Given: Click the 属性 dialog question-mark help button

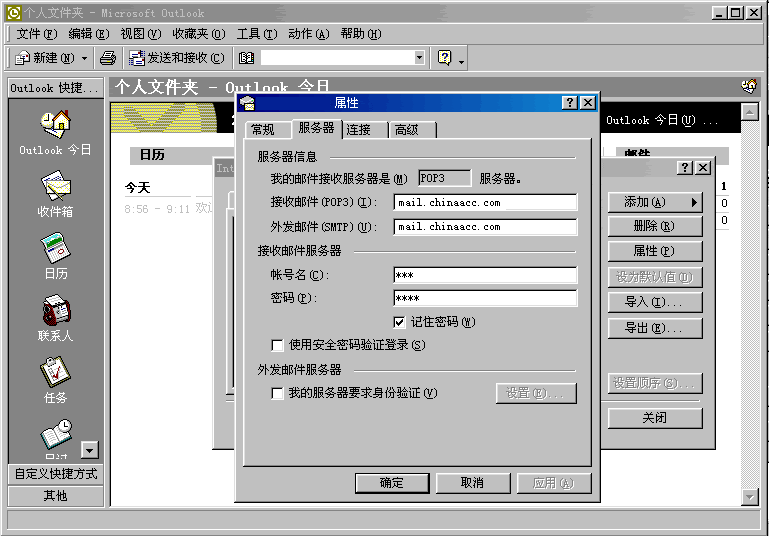Looking at the screenshot, I should (x=569, y=102).
